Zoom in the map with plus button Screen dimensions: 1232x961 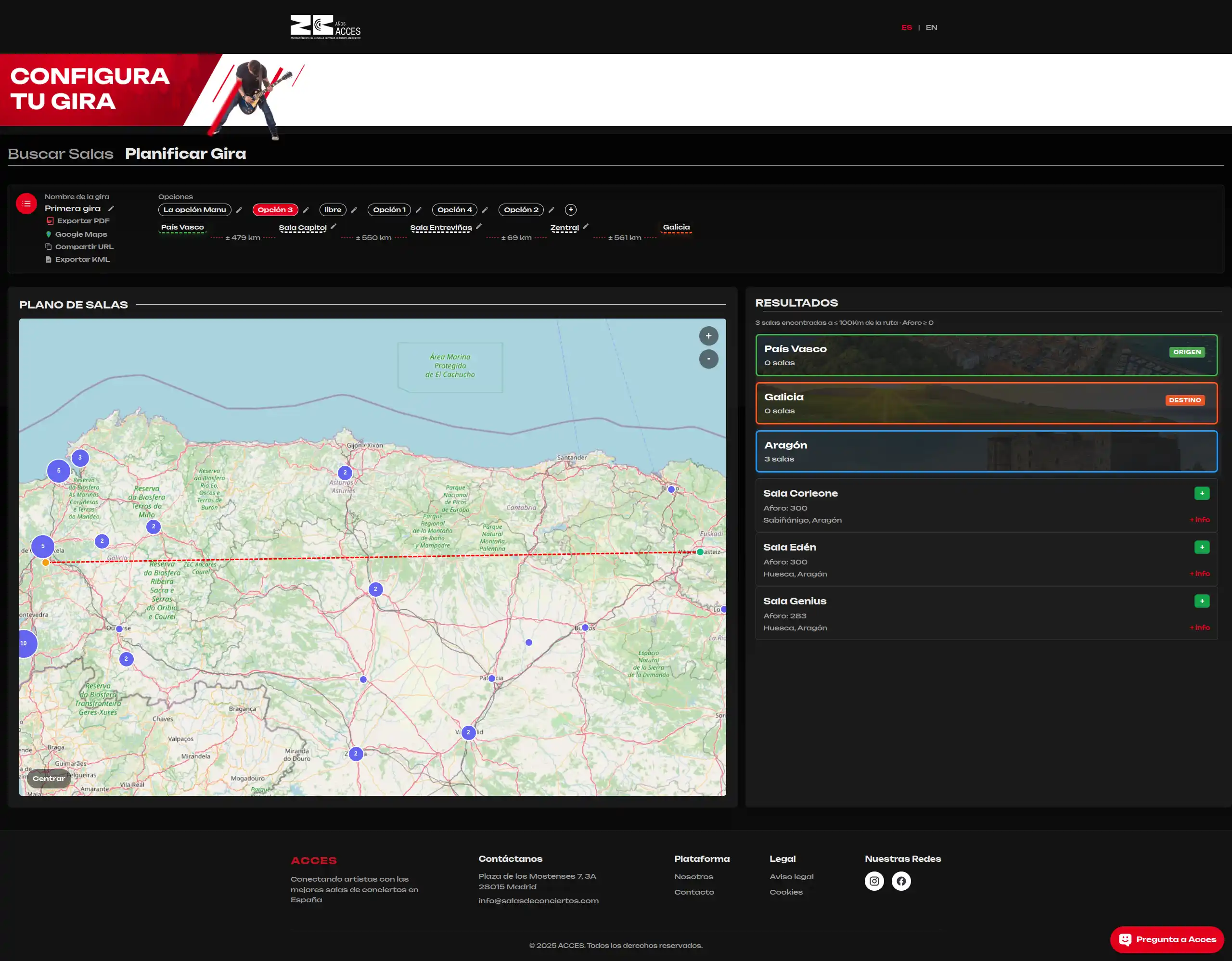708,336
